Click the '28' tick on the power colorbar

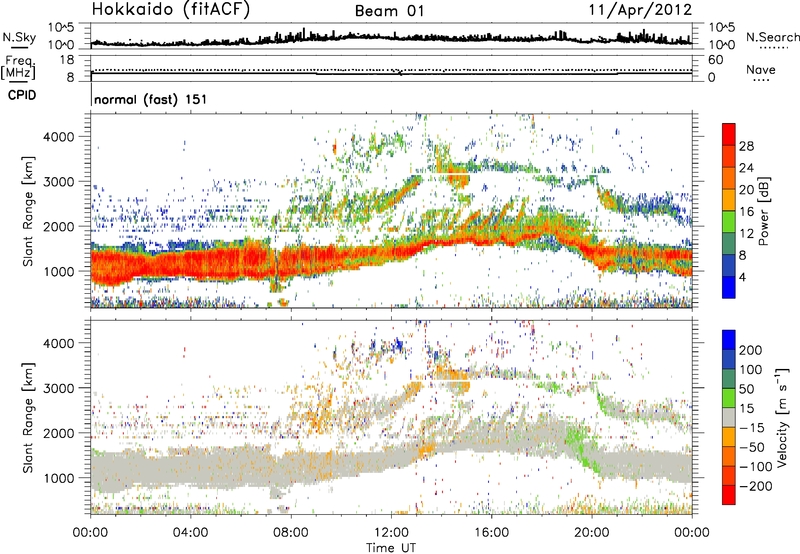pyautogui.click(x=746, y=146)
